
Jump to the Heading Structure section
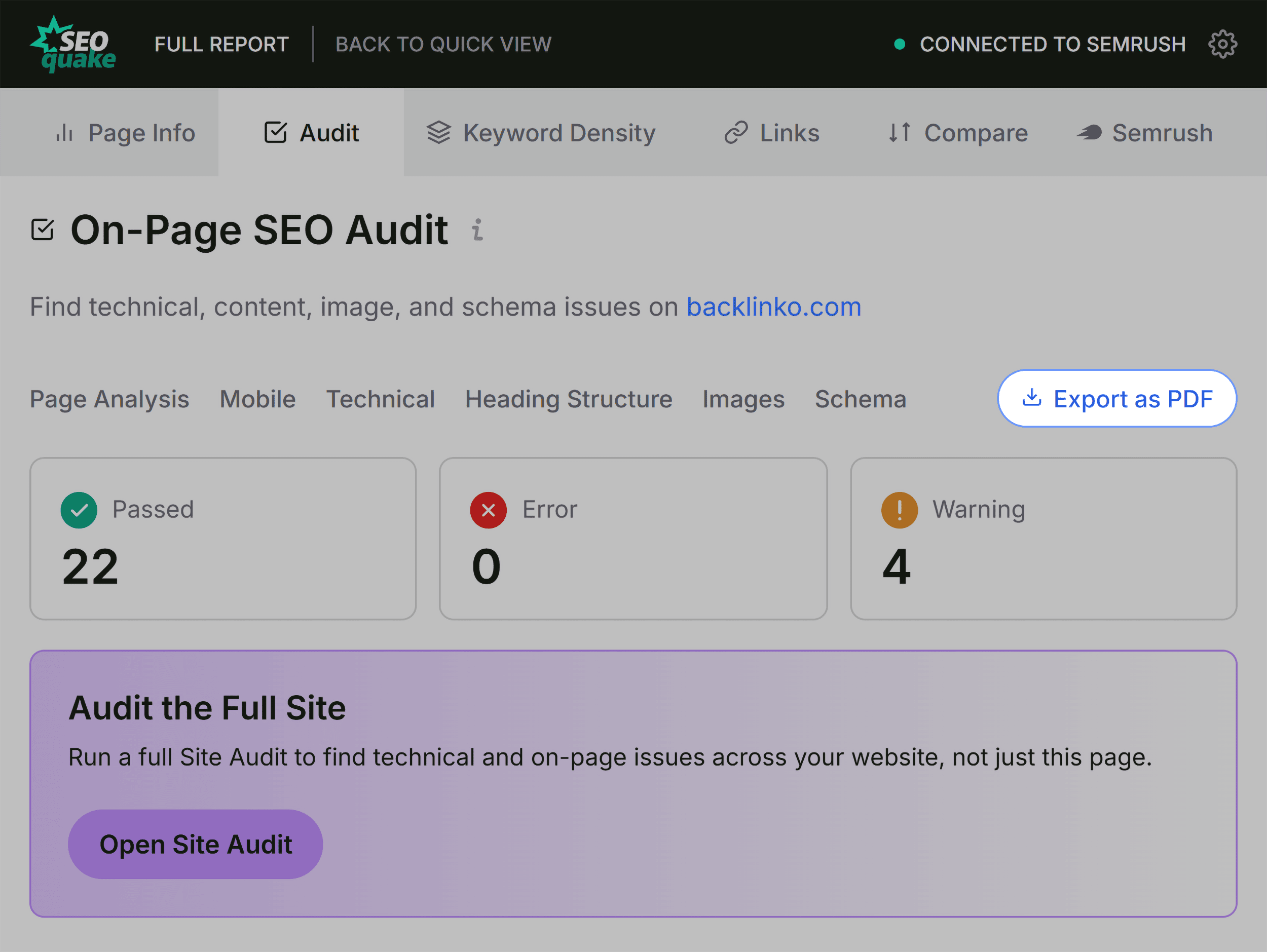click(569, 399)
